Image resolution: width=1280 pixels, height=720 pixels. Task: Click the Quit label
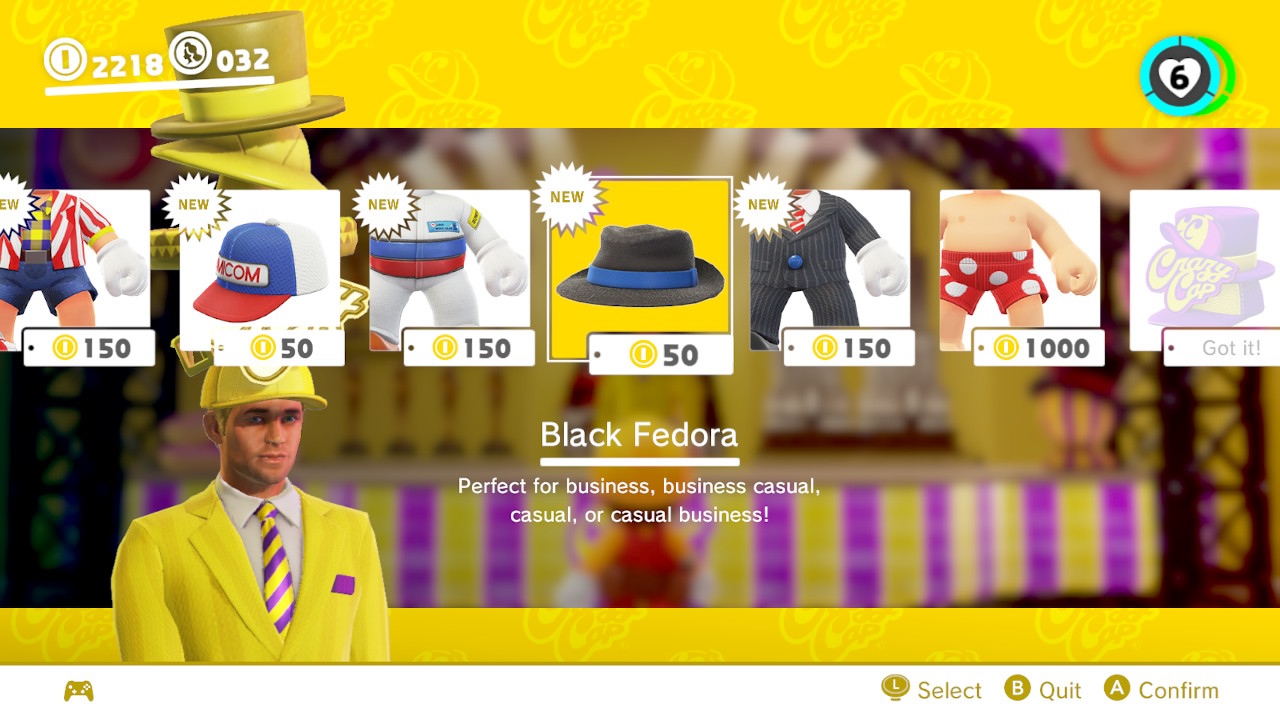tap(1060, 691)
